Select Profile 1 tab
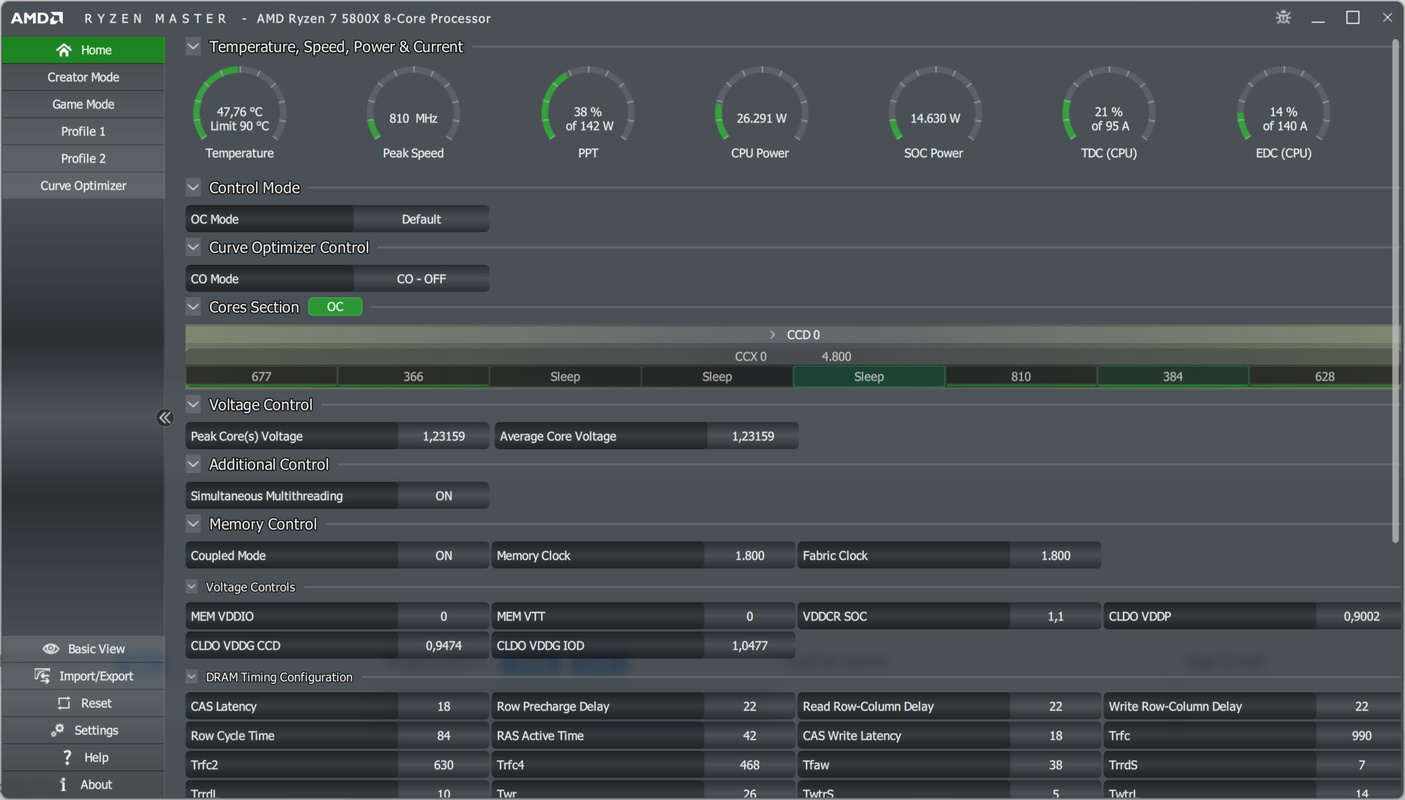 [x=83, y=131]
